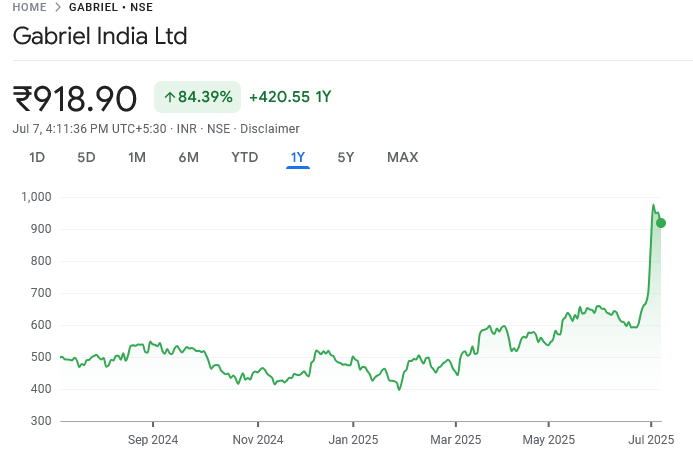
Task: View the 5Y price history
Action: (346, 157)
